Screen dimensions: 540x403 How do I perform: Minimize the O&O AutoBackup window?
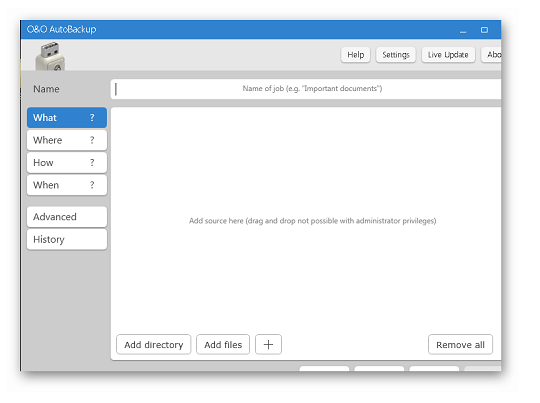point(463,30)
